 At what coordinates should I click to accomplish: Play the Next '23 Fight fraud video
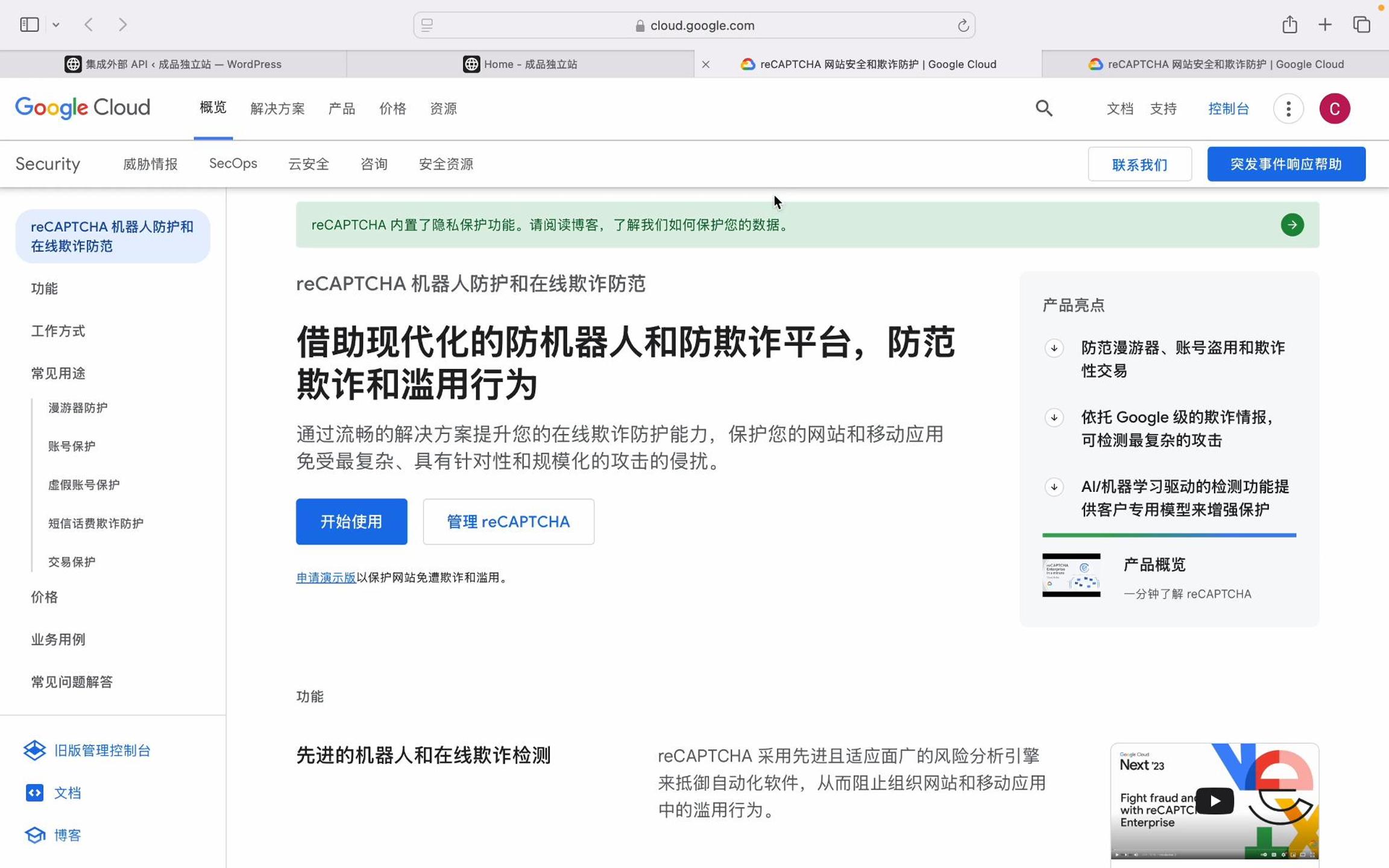1214,801
